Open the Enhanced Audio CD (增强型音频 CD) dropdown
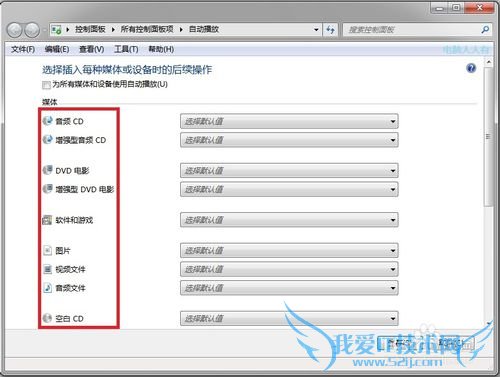Viewport: 500px width, 377px height. coord(289,140)
